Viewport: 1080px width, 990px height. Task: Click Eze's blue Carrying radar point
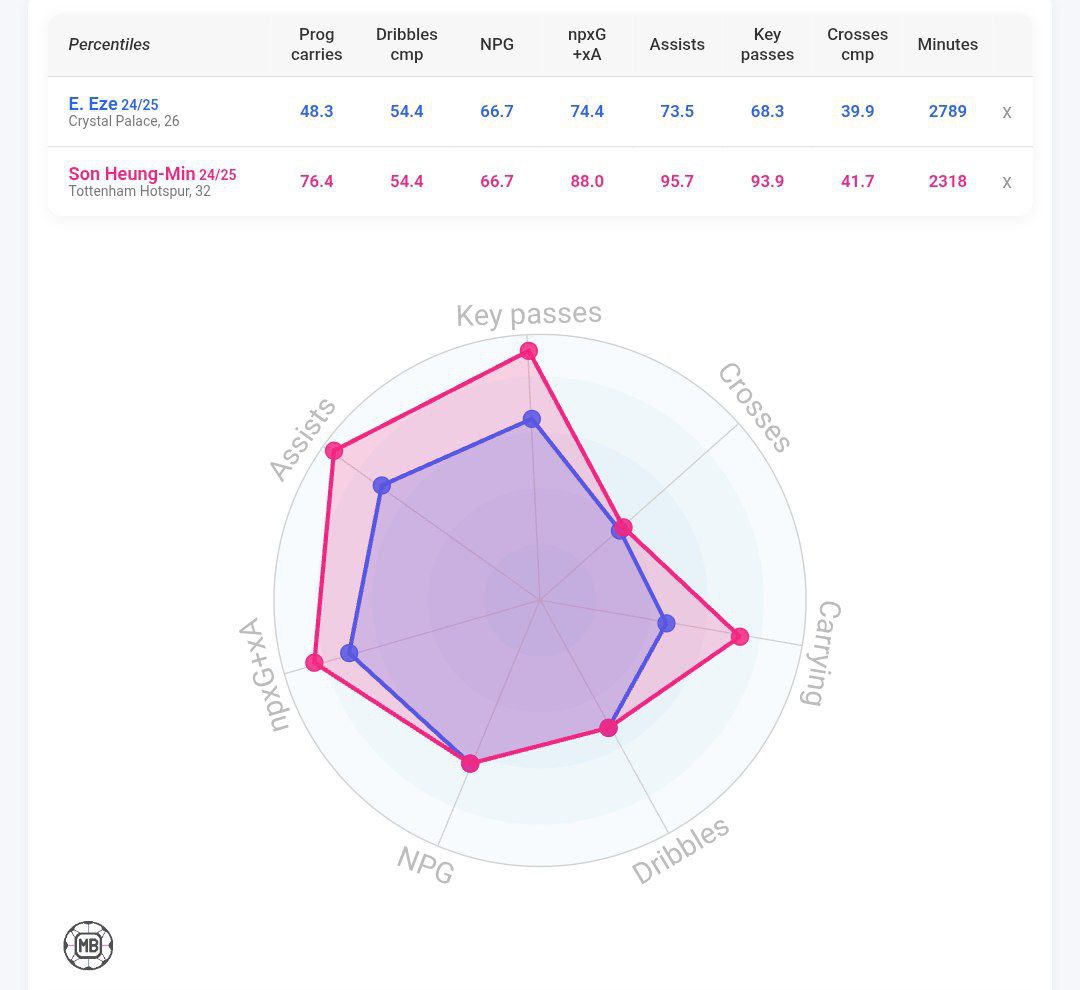(667, 623)
